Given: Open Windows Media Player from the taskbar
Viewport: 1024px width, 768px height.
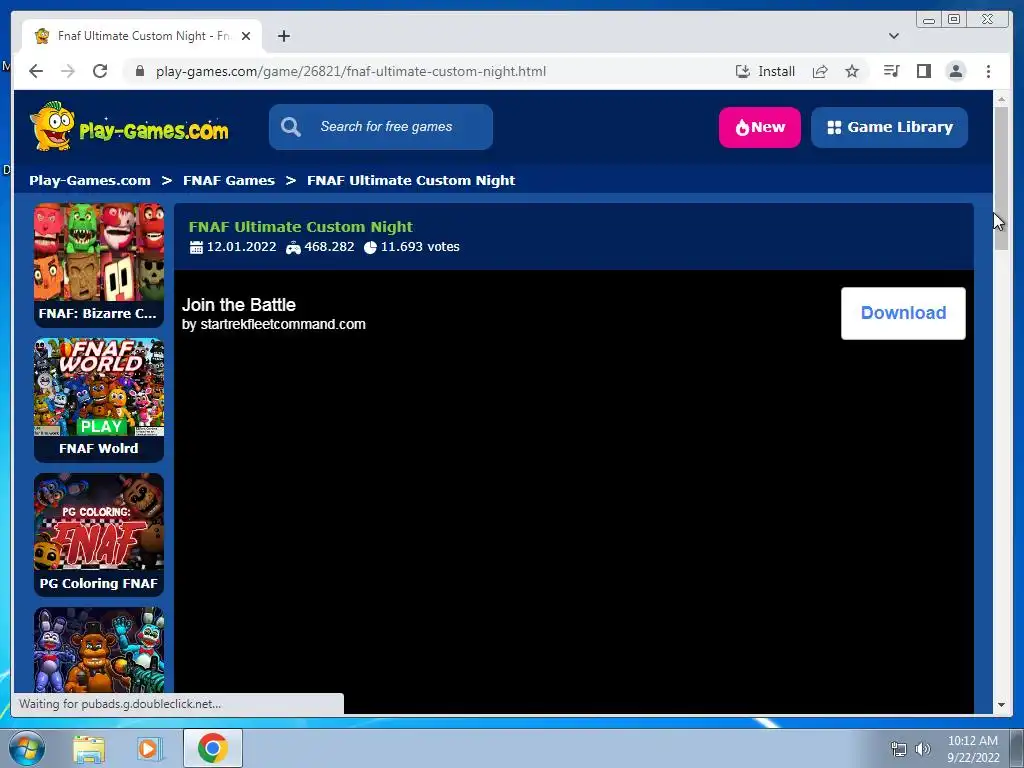Looking at the screenshot, I should (x=149, y=749).
